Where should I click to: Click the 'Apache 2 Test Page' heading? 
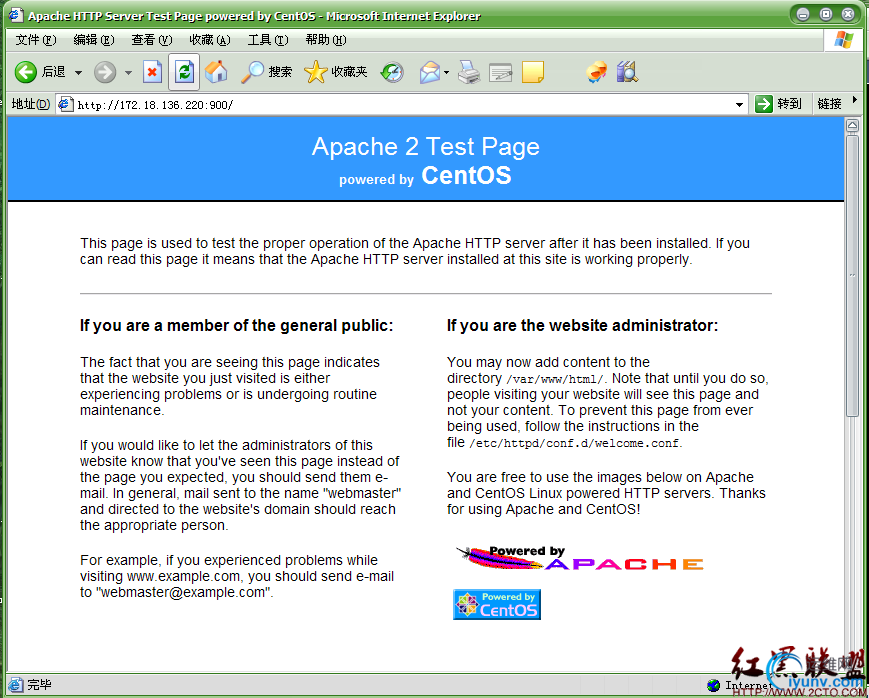[426, 147]
